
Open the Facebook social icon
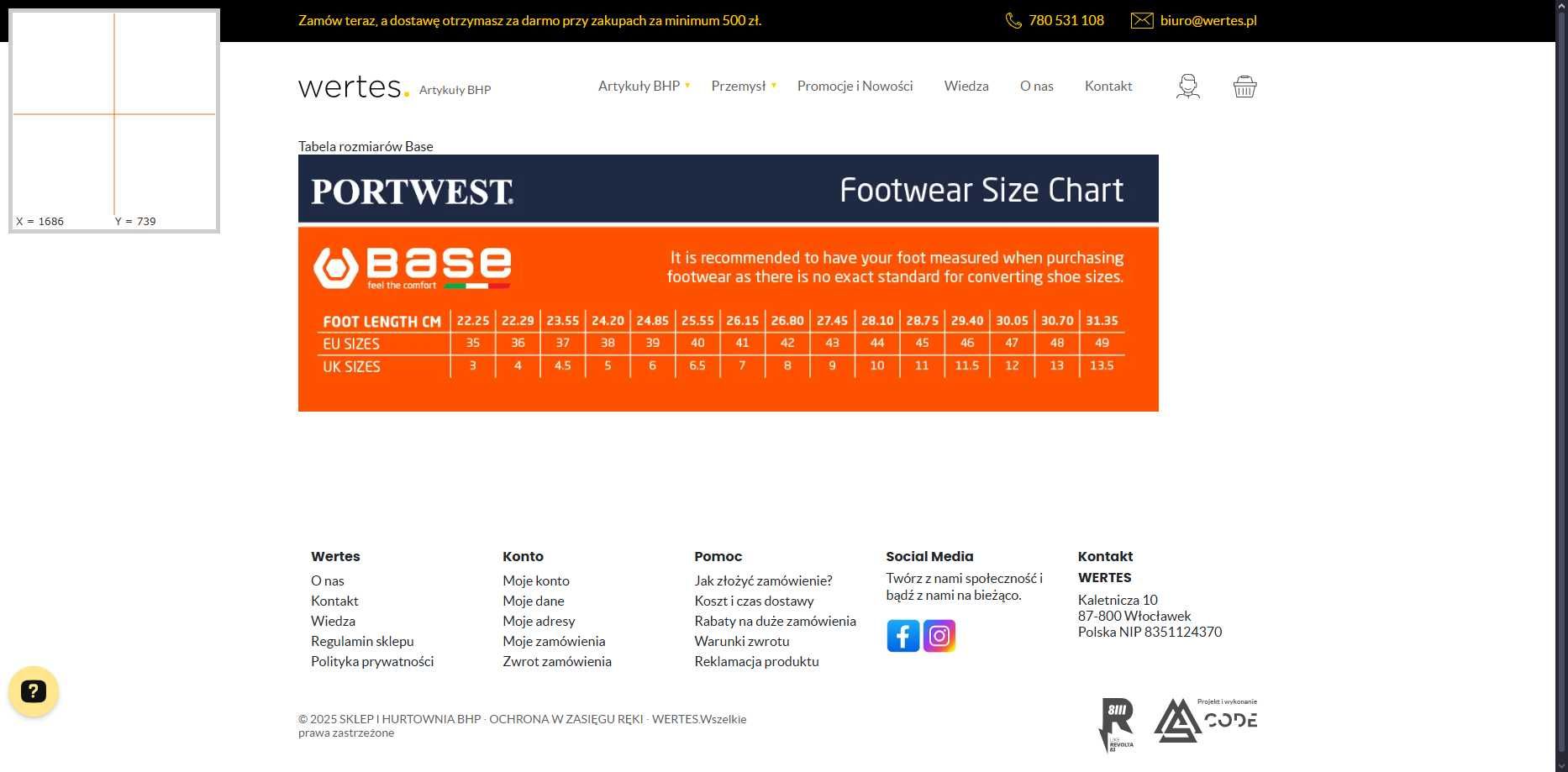click(x=903, y=636)
